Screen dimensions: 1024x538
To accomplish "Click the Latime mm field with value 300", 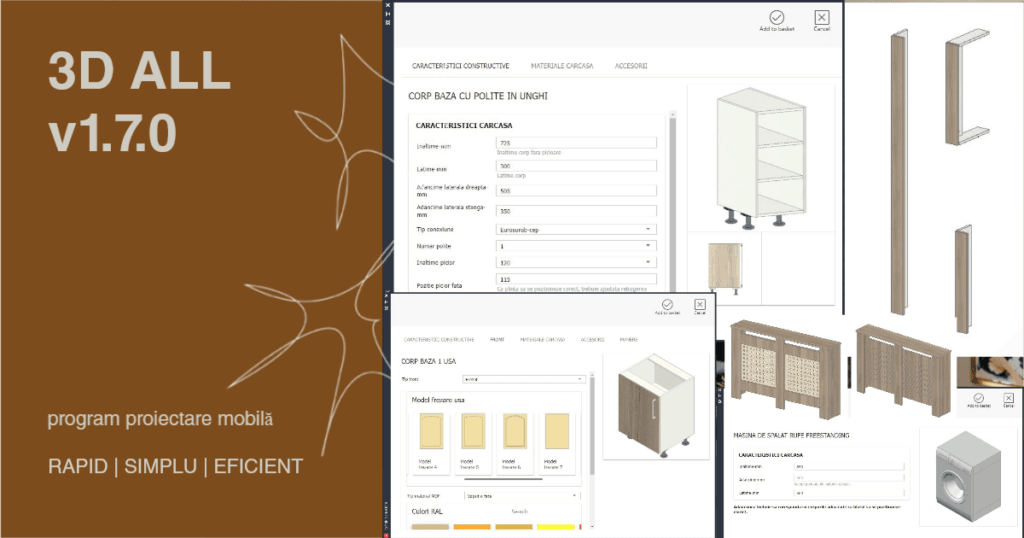I will click(576, 166).
